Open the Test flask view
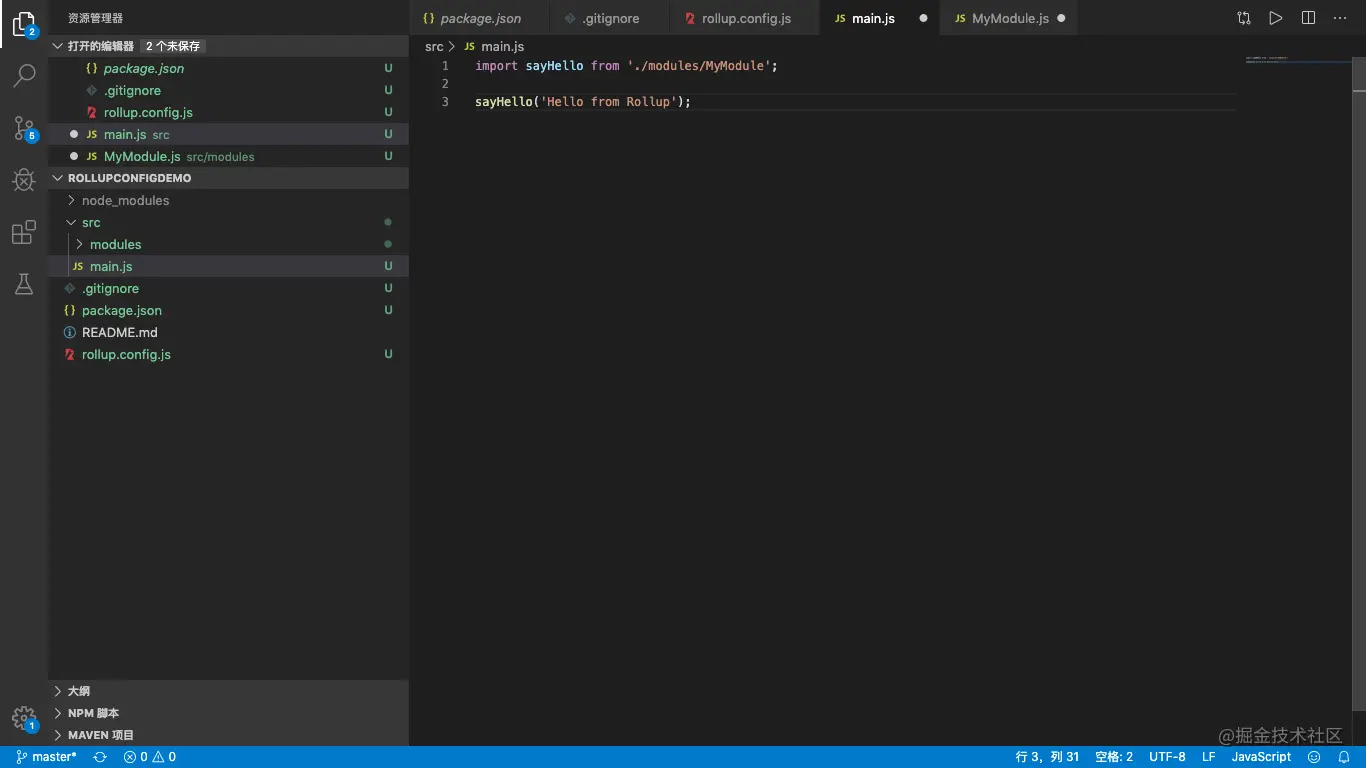 24,285
